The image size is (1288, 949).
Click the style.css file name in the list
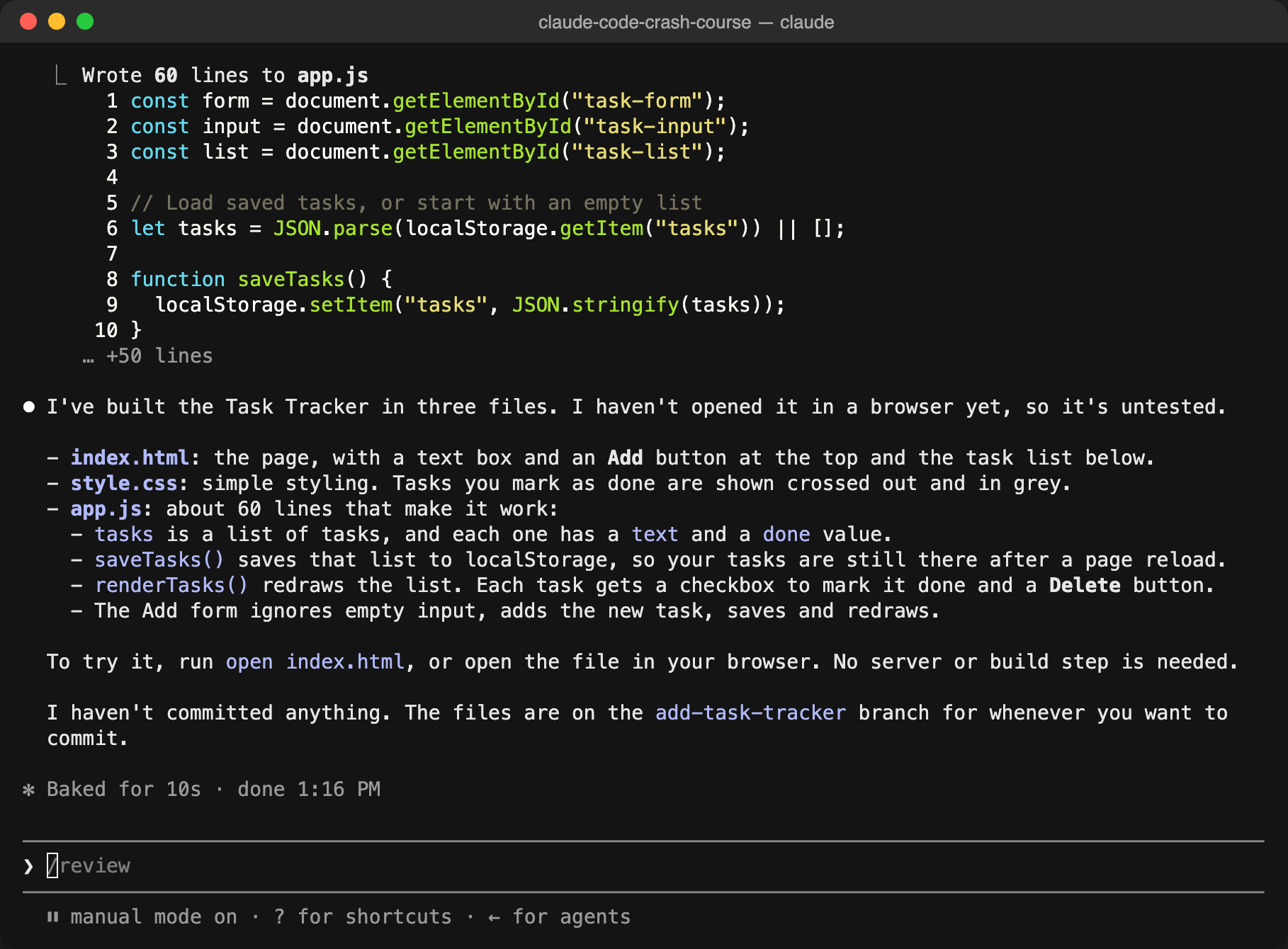click(124, 483)
